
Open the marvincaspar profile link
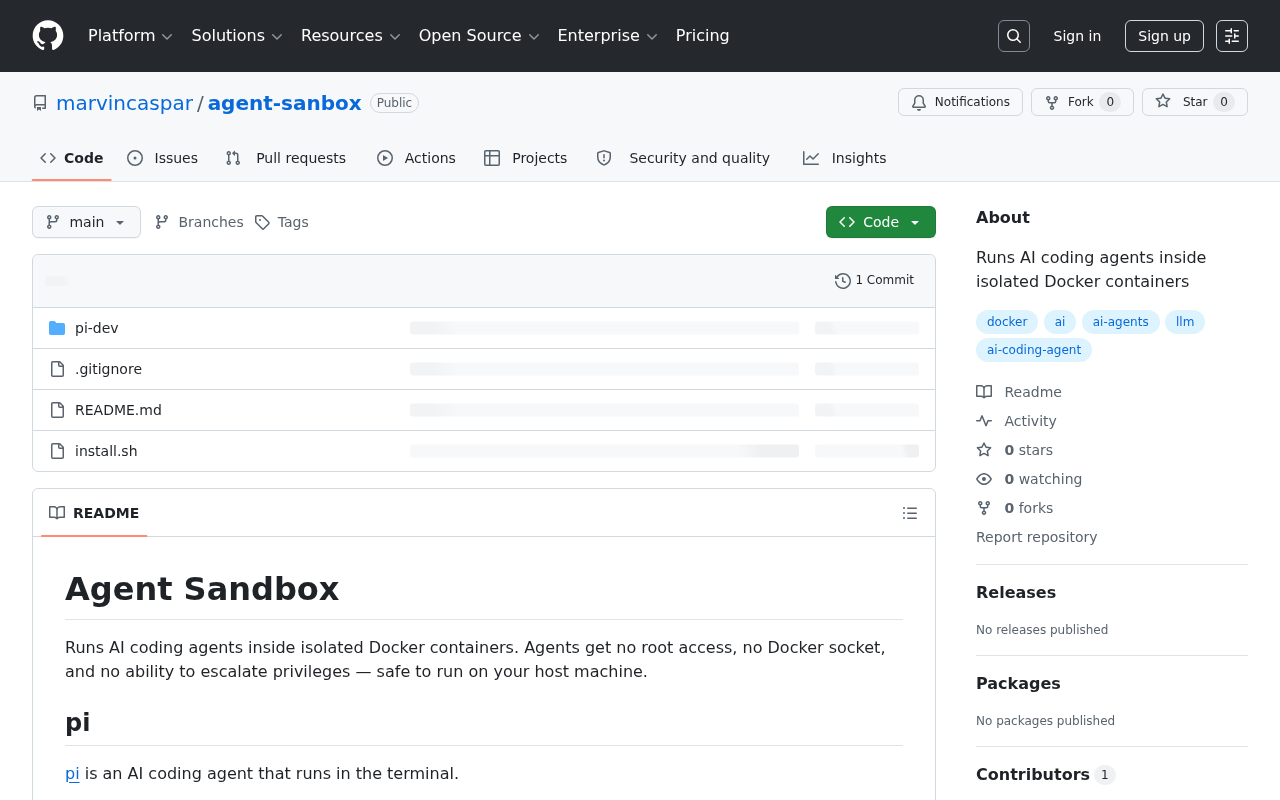point(124,103)
